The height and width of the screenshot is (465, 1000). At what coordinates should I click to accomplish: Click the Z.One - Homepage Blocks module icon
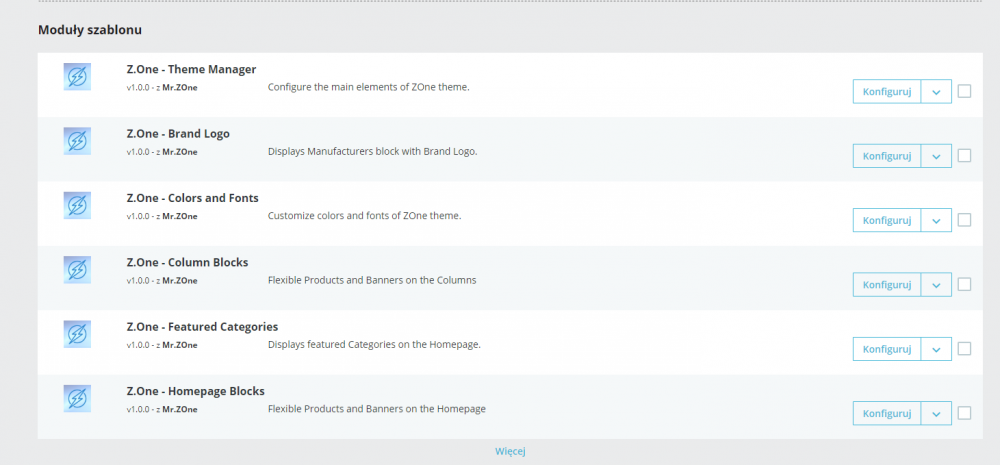click(77, 399)
